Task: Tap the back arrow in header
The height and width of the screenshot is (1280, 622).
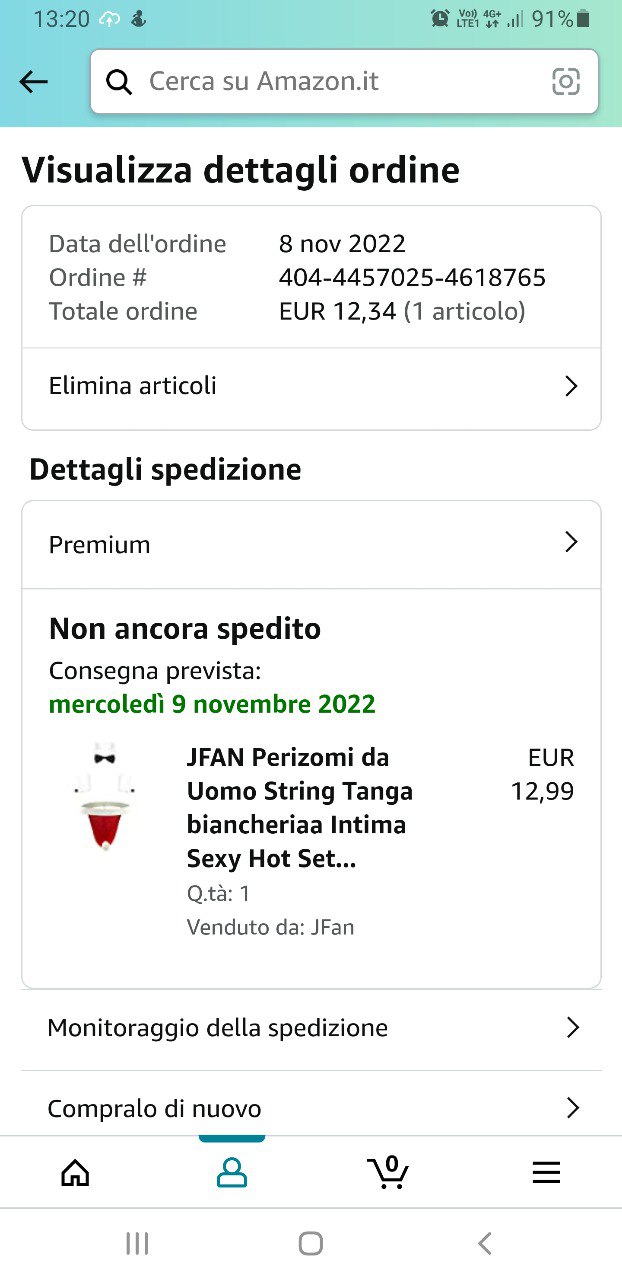Action: coord(34,82)
